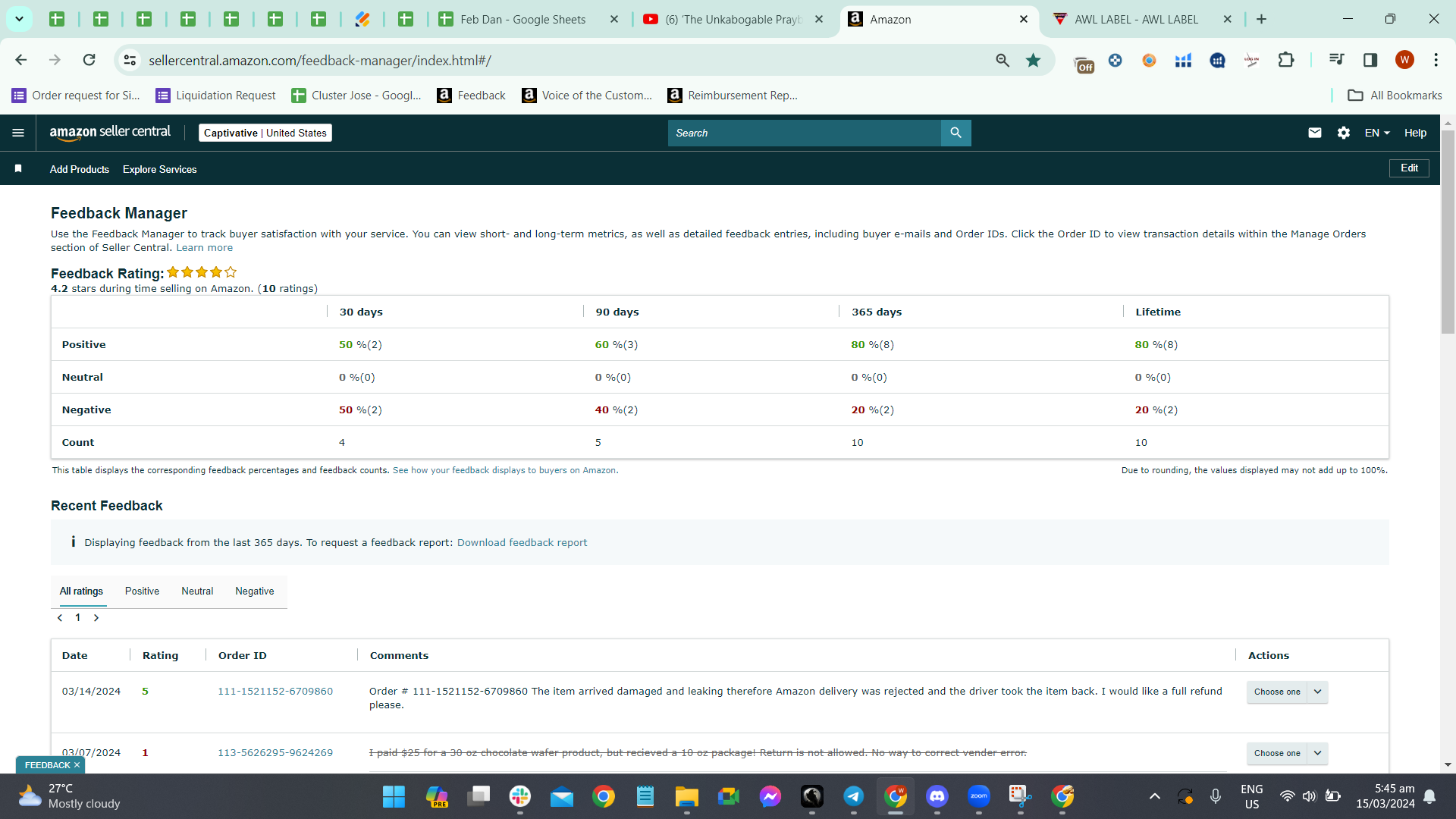View site information icon in address bar
This screenshot has width=1456, height=819.
point(130,60)
